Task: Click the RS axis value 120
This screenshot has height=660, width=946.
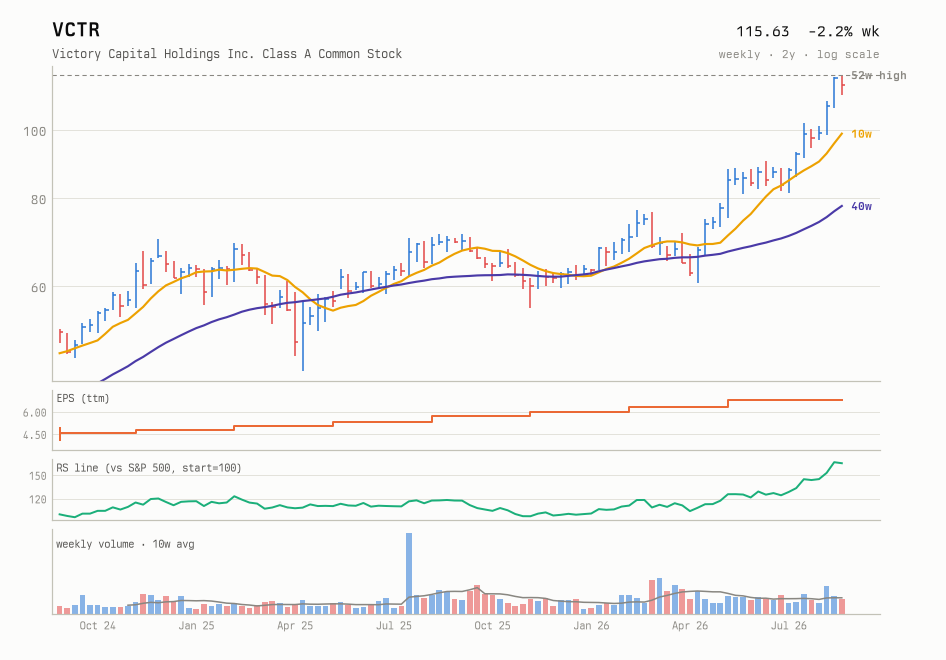Action: 37,500
